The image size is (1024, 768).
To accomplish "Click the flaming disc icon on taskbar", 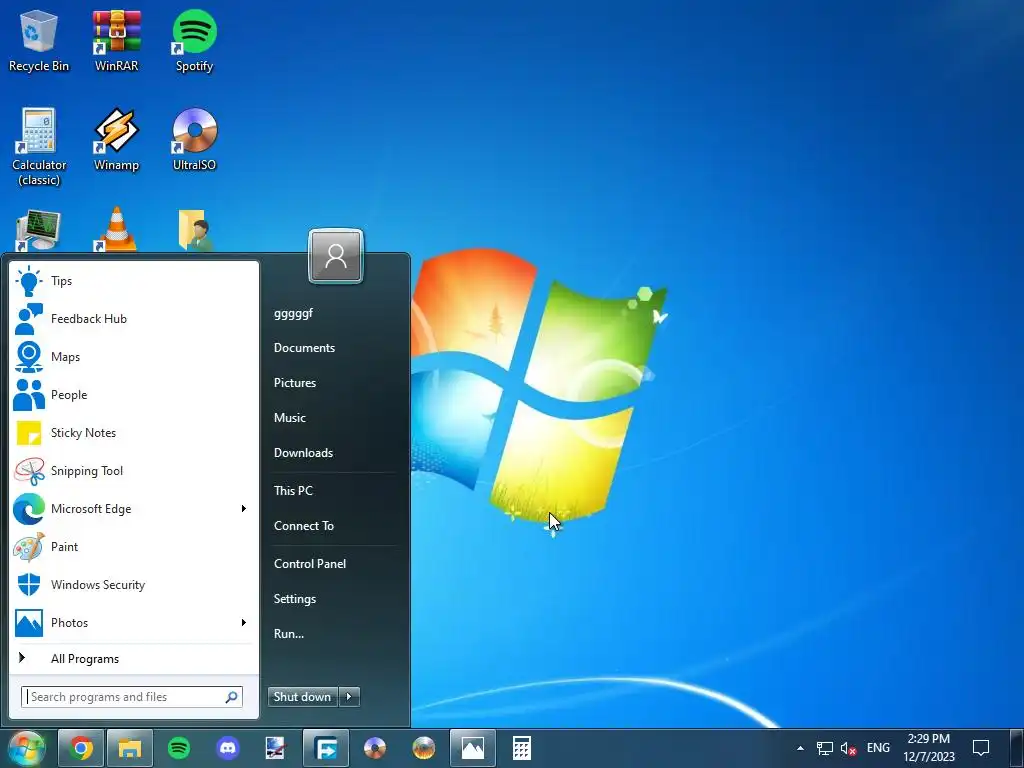I will (x=424, y=748).
